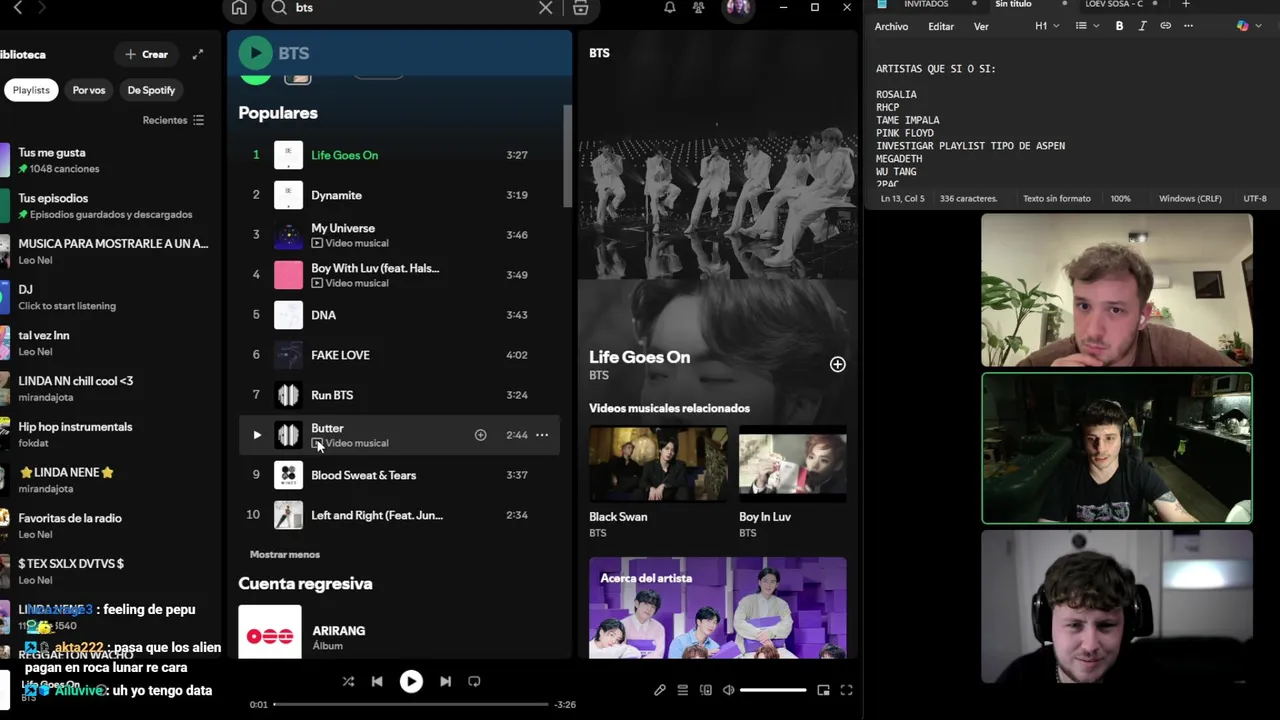Open Spotify notifications bell
The width and height of the screenshot is (1280, 720).
pyautogui.click(x=670, y=7)
